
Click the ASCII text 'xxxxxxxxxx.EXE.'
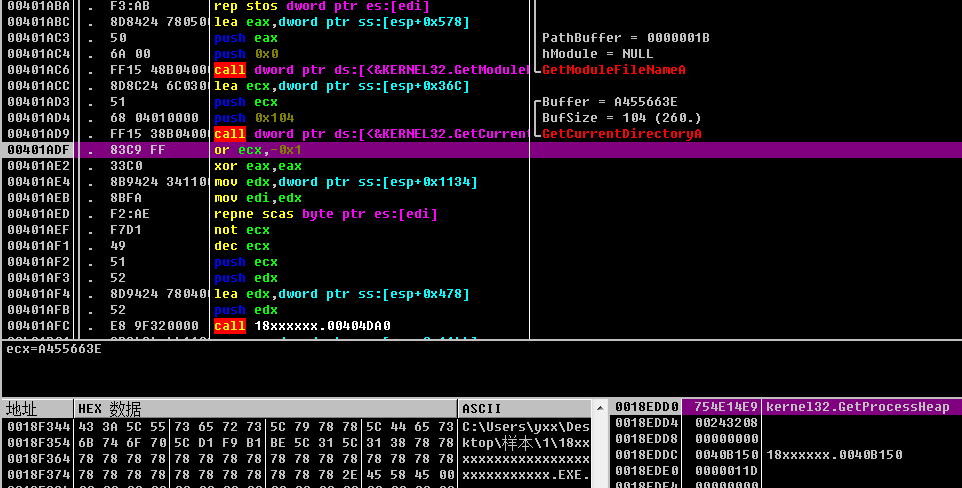click(x=526, y=474)
